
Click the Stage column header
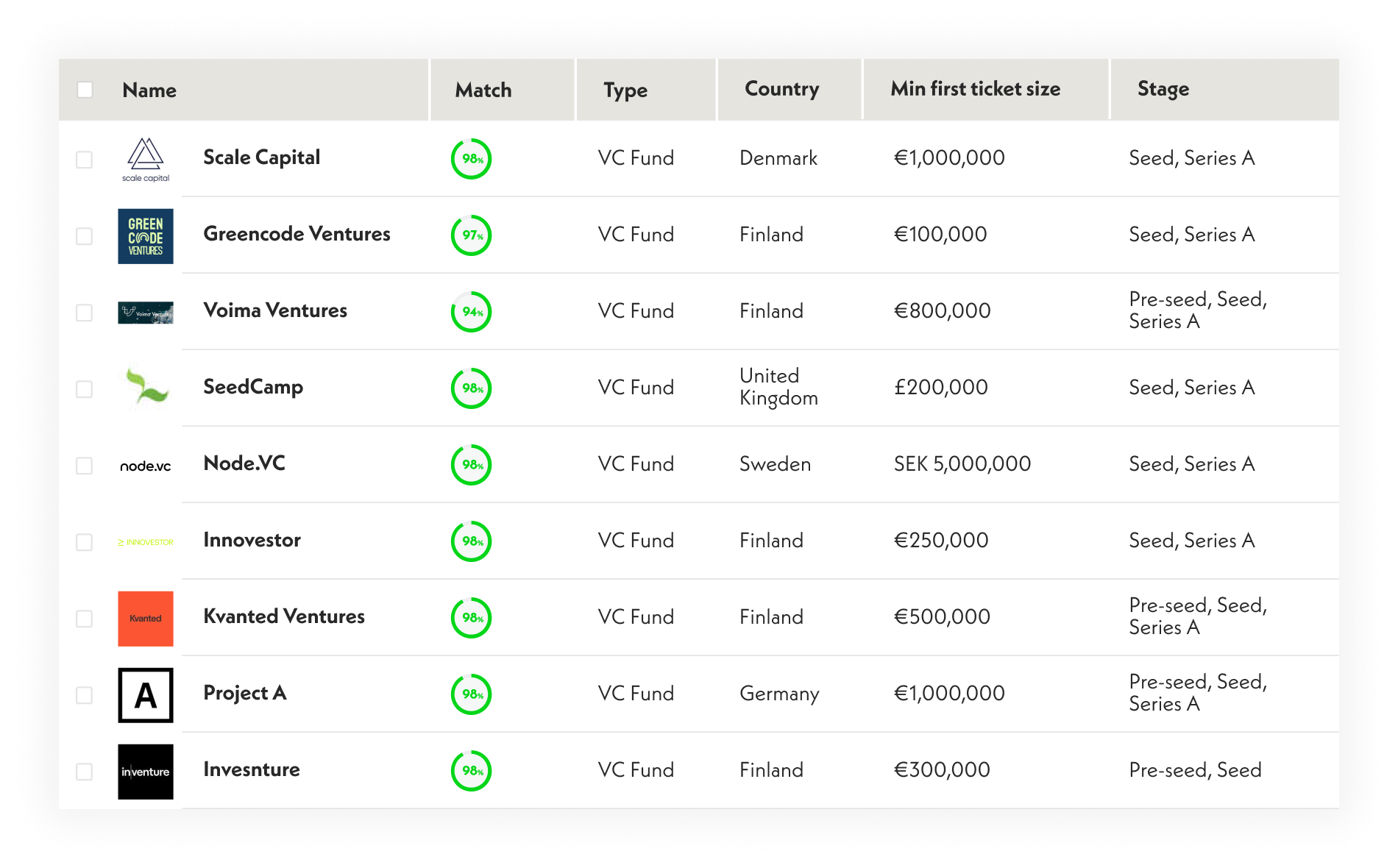1163,89
